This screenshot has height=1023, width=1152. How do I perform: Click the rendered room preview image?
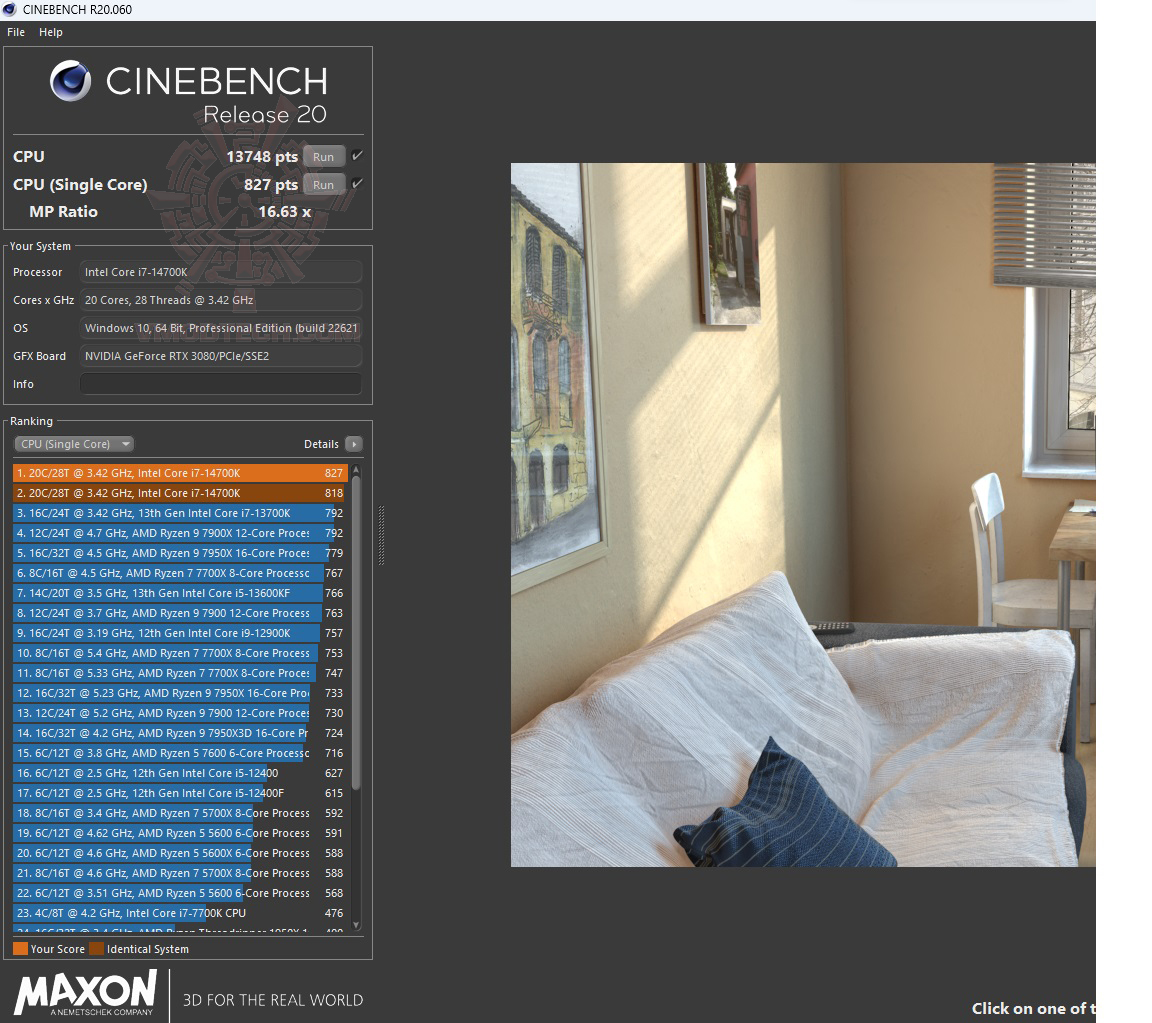click(803, 514)
